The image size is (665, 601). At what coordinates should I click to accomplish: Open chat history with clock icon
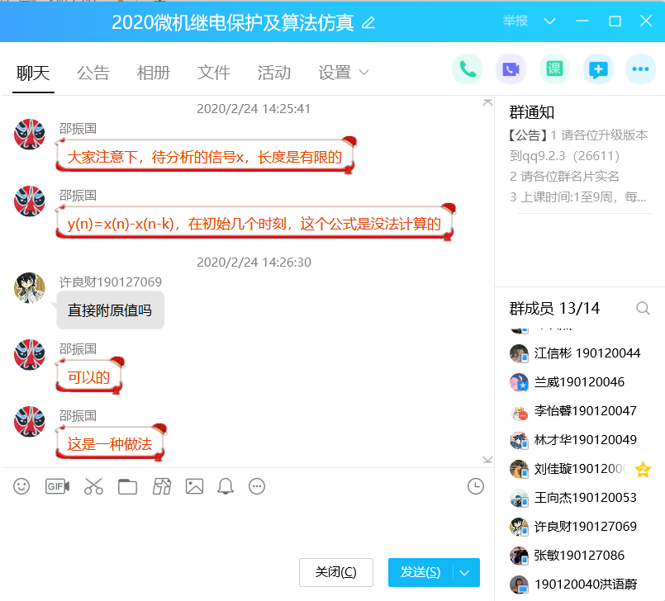coord(475,486)
